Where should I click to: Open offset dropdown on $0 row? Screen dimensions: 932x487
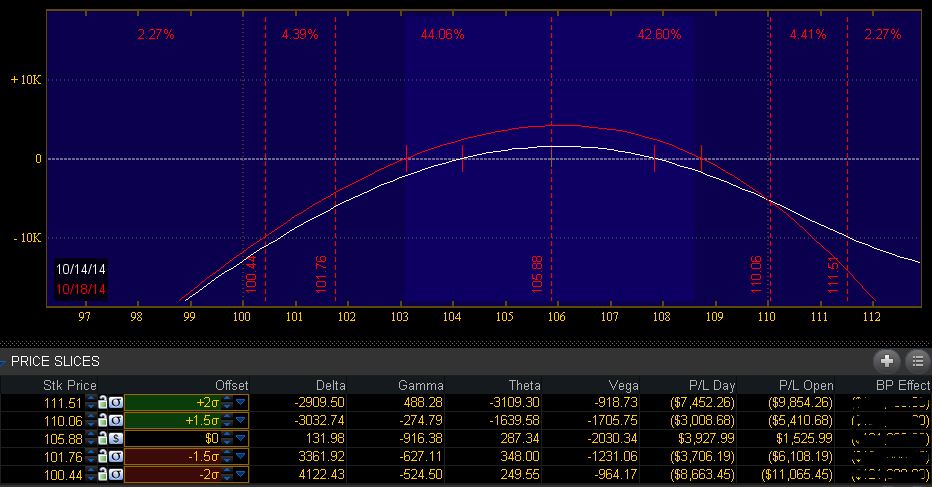241,438
